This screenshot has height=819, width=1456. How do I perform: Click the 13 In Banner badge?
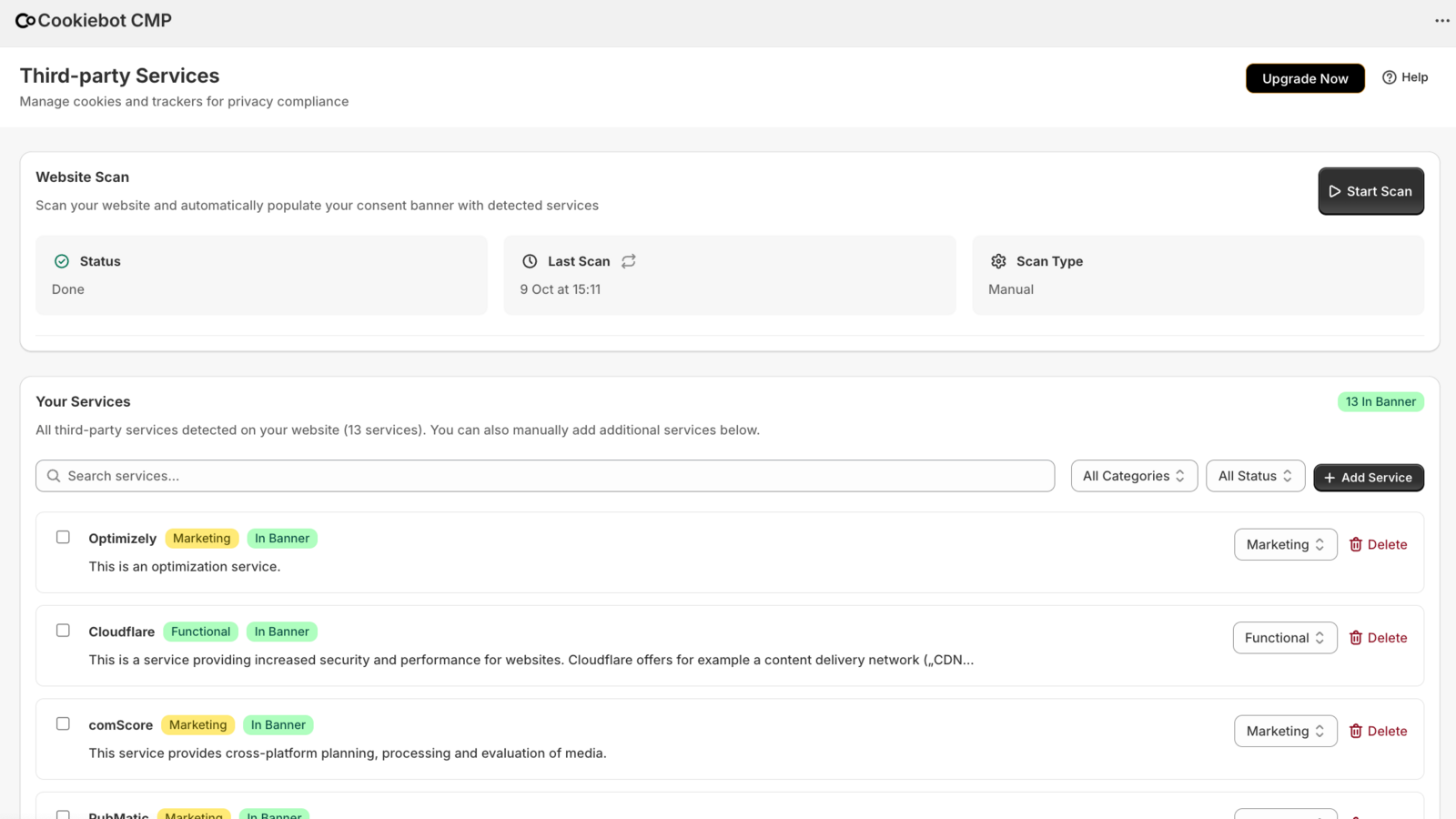tap(1380, 401)
